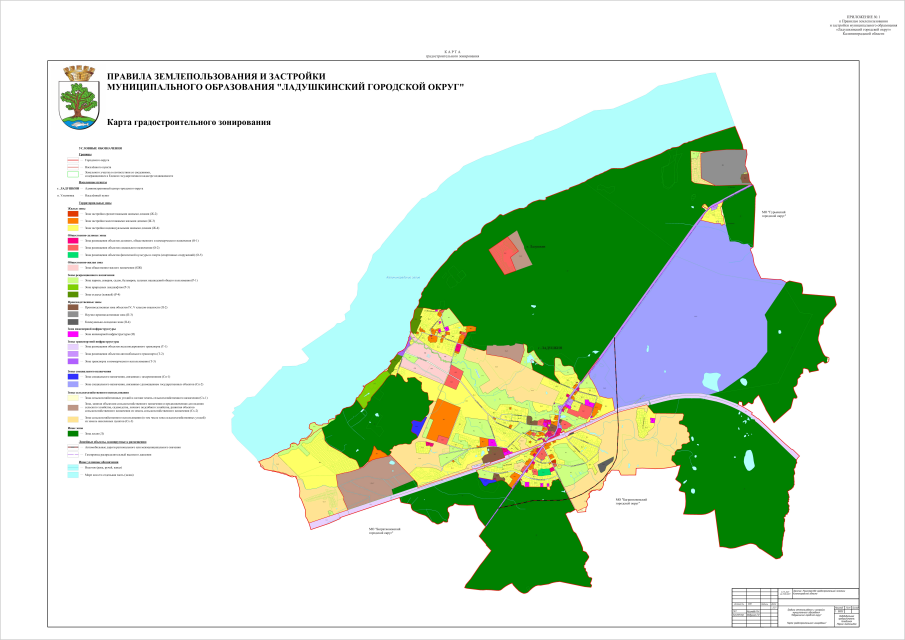Click the small bright blue parcel beside the orange block
Image resolution: width=905 pixels, height=640 pixels.
point(418,427)
